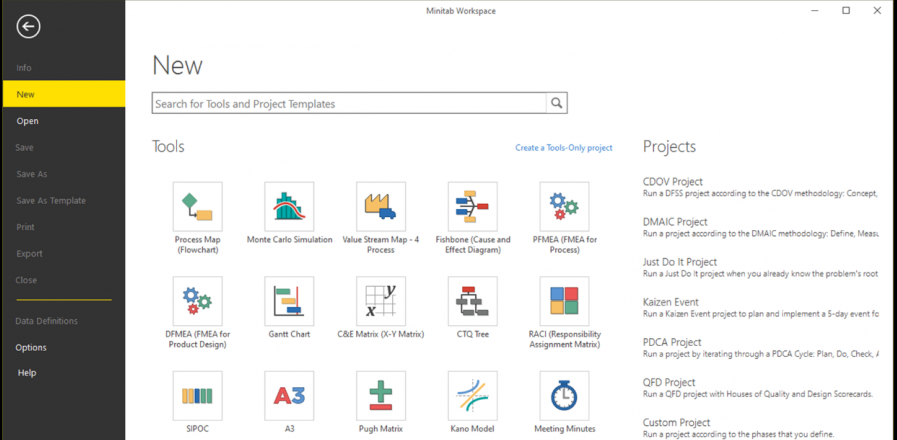The width and height of the screenshot is (897, 440).
Task: Open the A3 report tool
Action: click(x=289, y=395)
